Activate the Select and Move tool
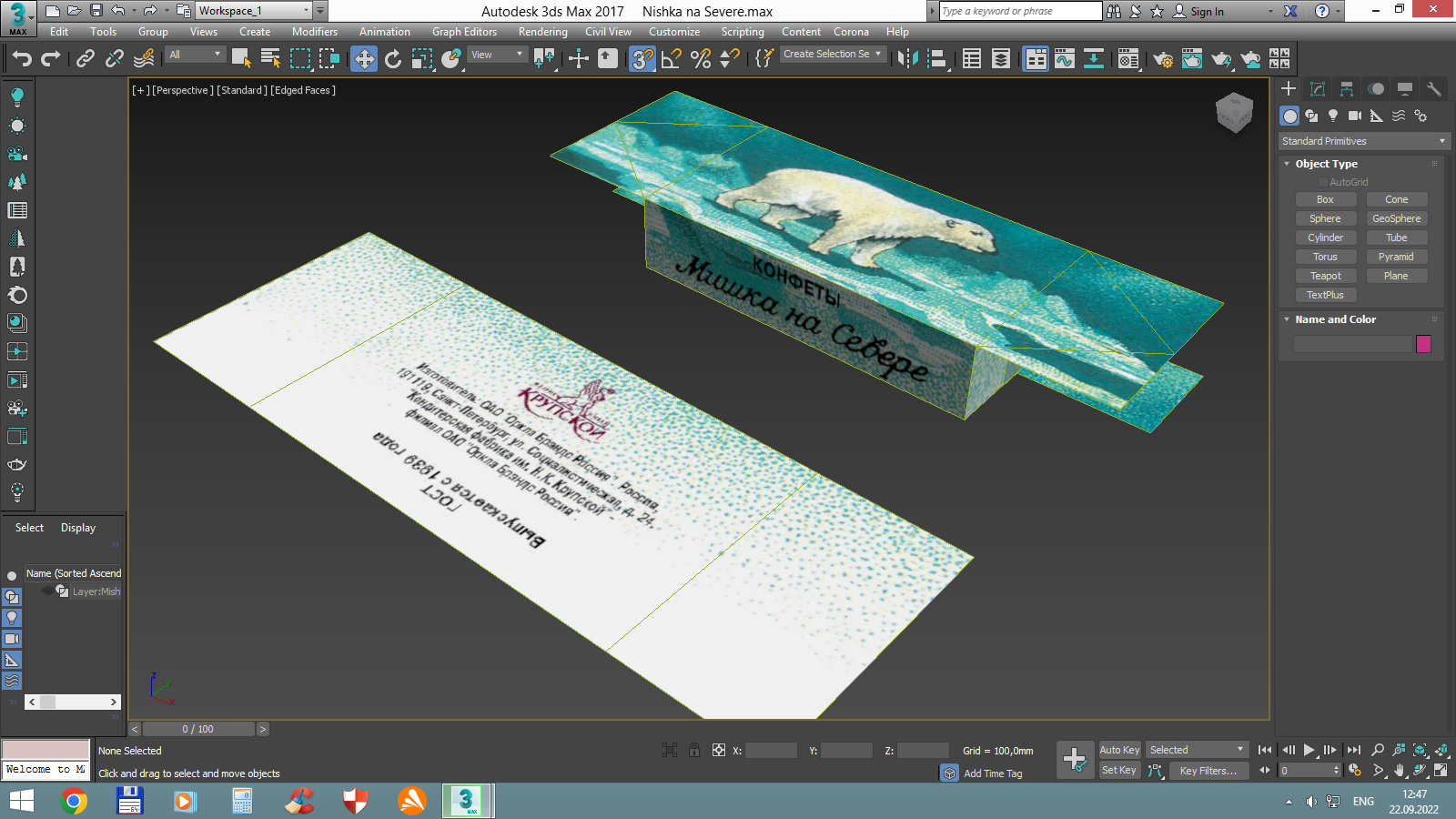The width and height of the screenshot is (1456, 819). click(x=364, y=59)
